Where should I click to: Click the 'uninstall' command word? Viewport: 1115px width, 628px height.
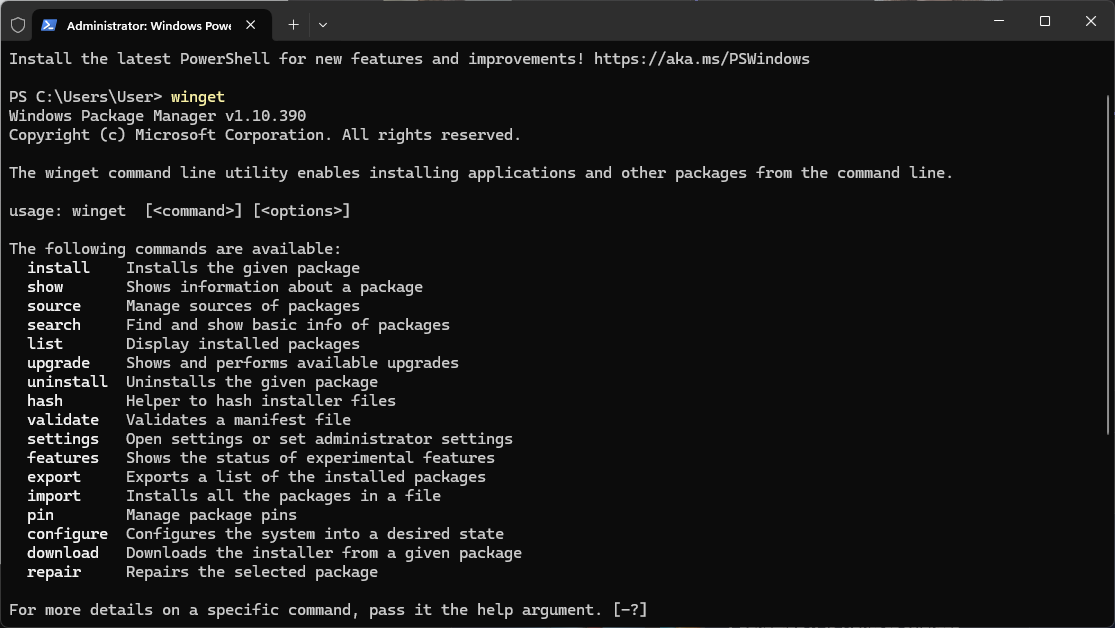[x=68, y=382]
